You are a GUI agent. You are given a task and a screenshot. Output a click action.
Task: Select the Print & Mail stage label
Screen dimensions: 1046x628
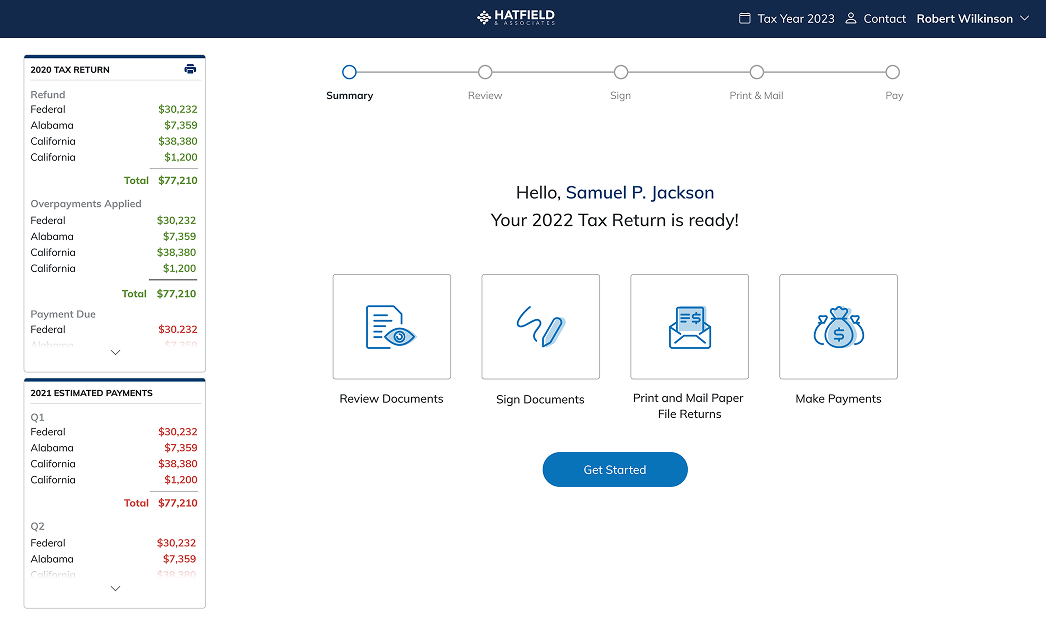tap(756, 95)
